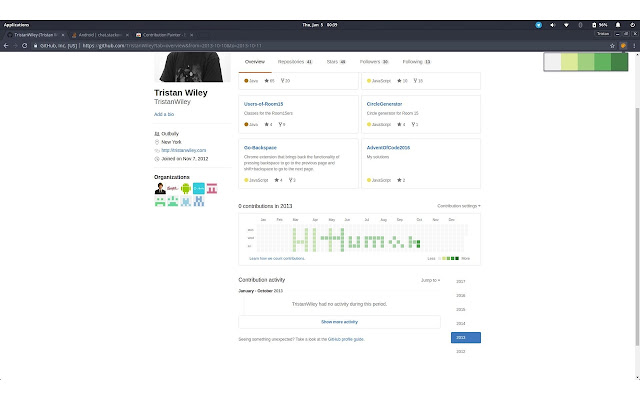Jump to year 2012 in activity list

click(461, 351)
